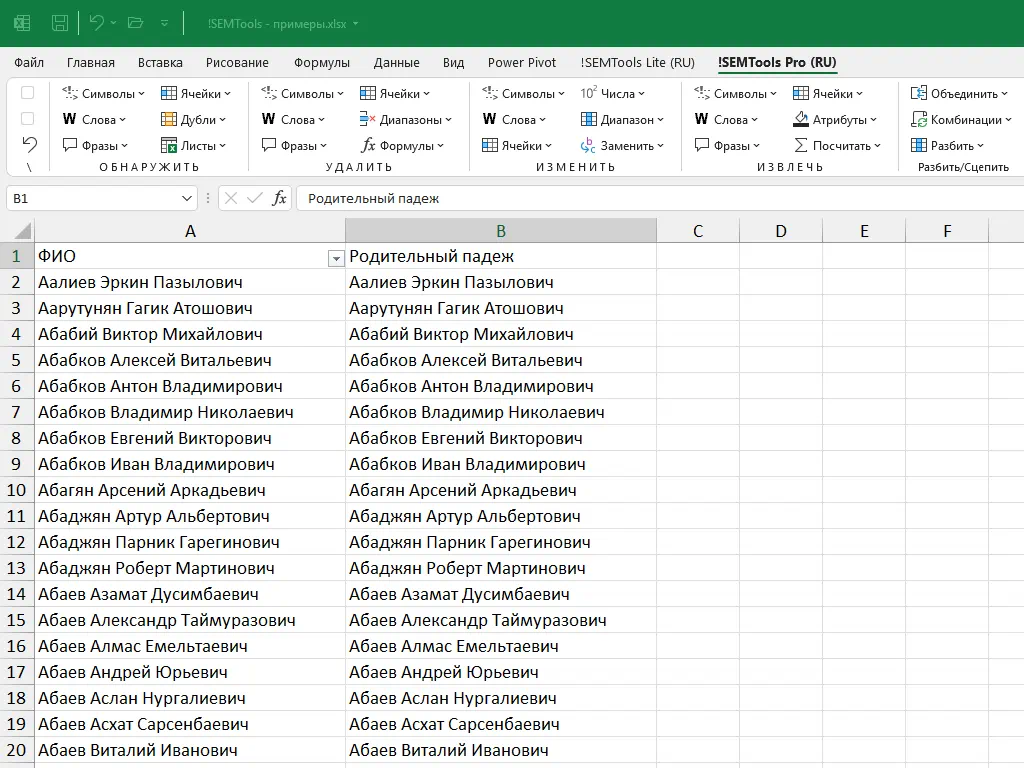Screen dimensions: 1024x768
Task: Open Ячейки in the ИЗМЕНИТЬ group
Action: coord(517,146)
